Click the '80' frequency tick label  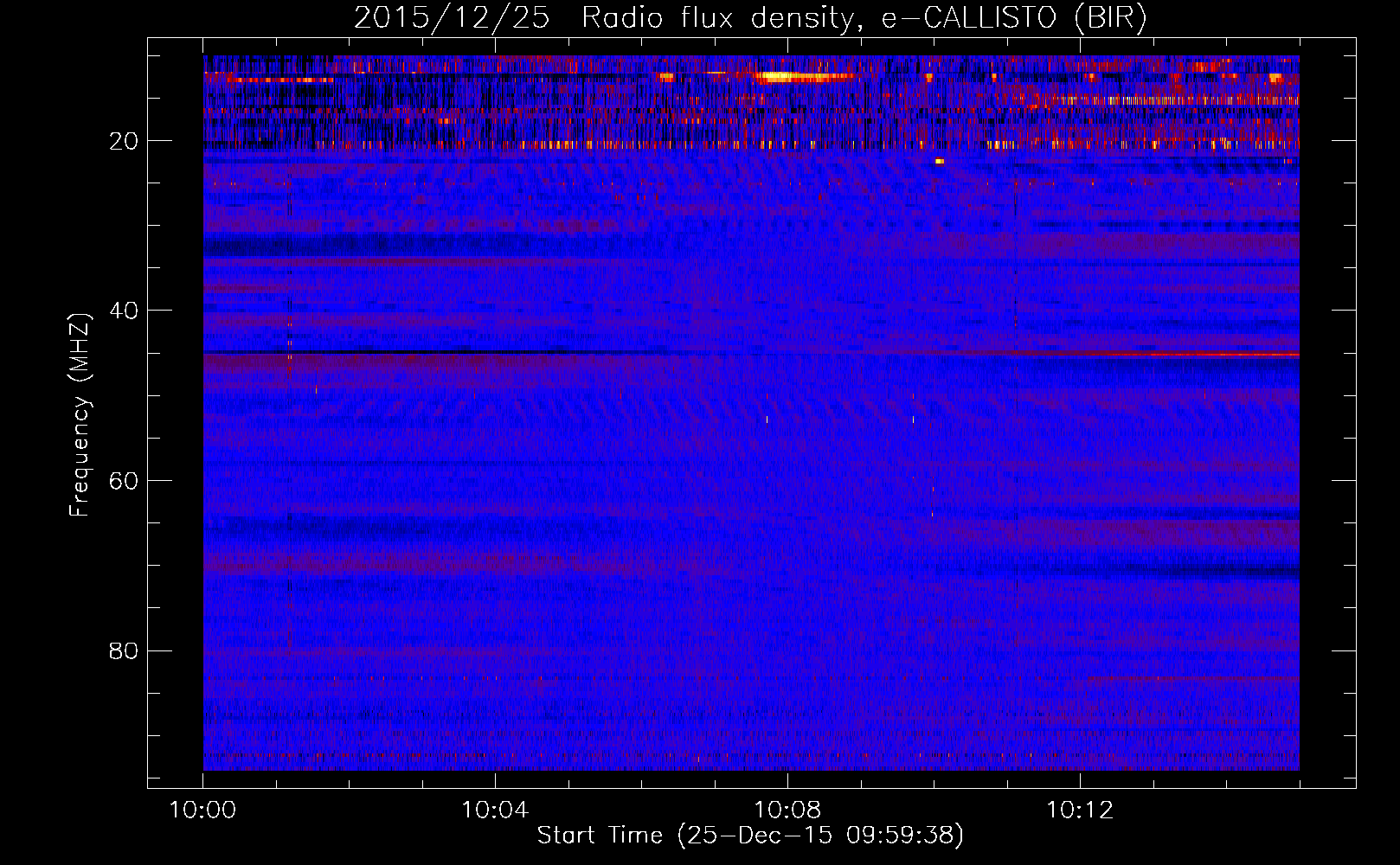click(x=125, y=650)
